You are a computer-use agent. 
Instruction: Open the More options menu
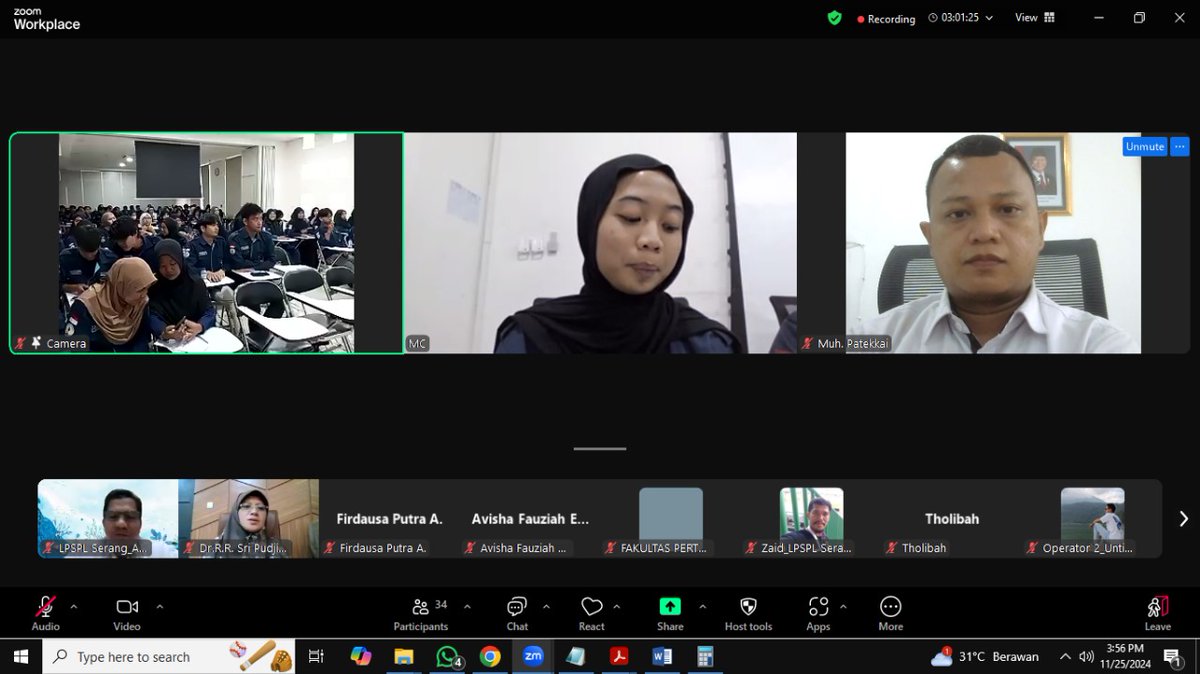click(x=890, y=613)
